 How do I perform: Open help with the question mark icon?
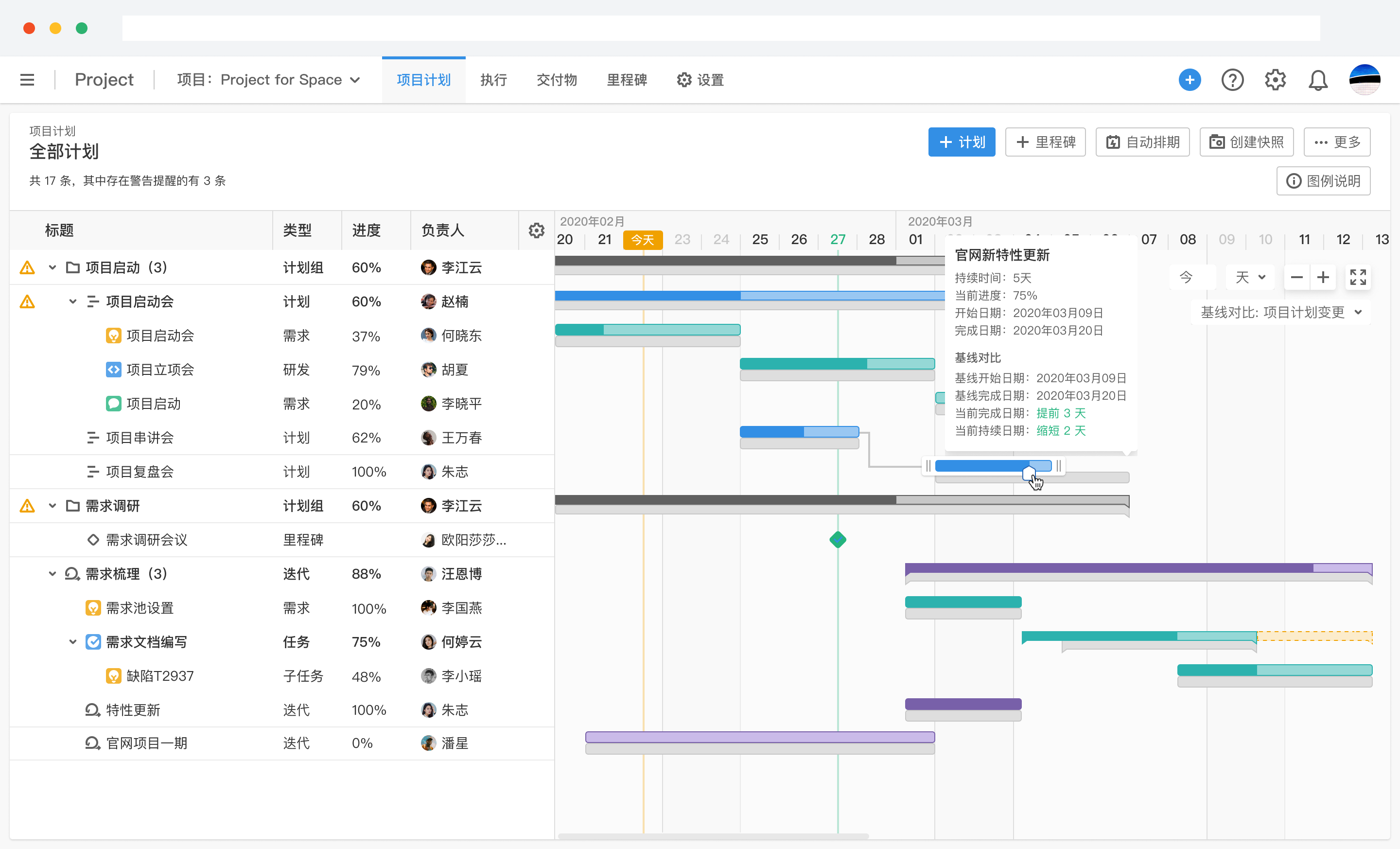point(1232,80)
